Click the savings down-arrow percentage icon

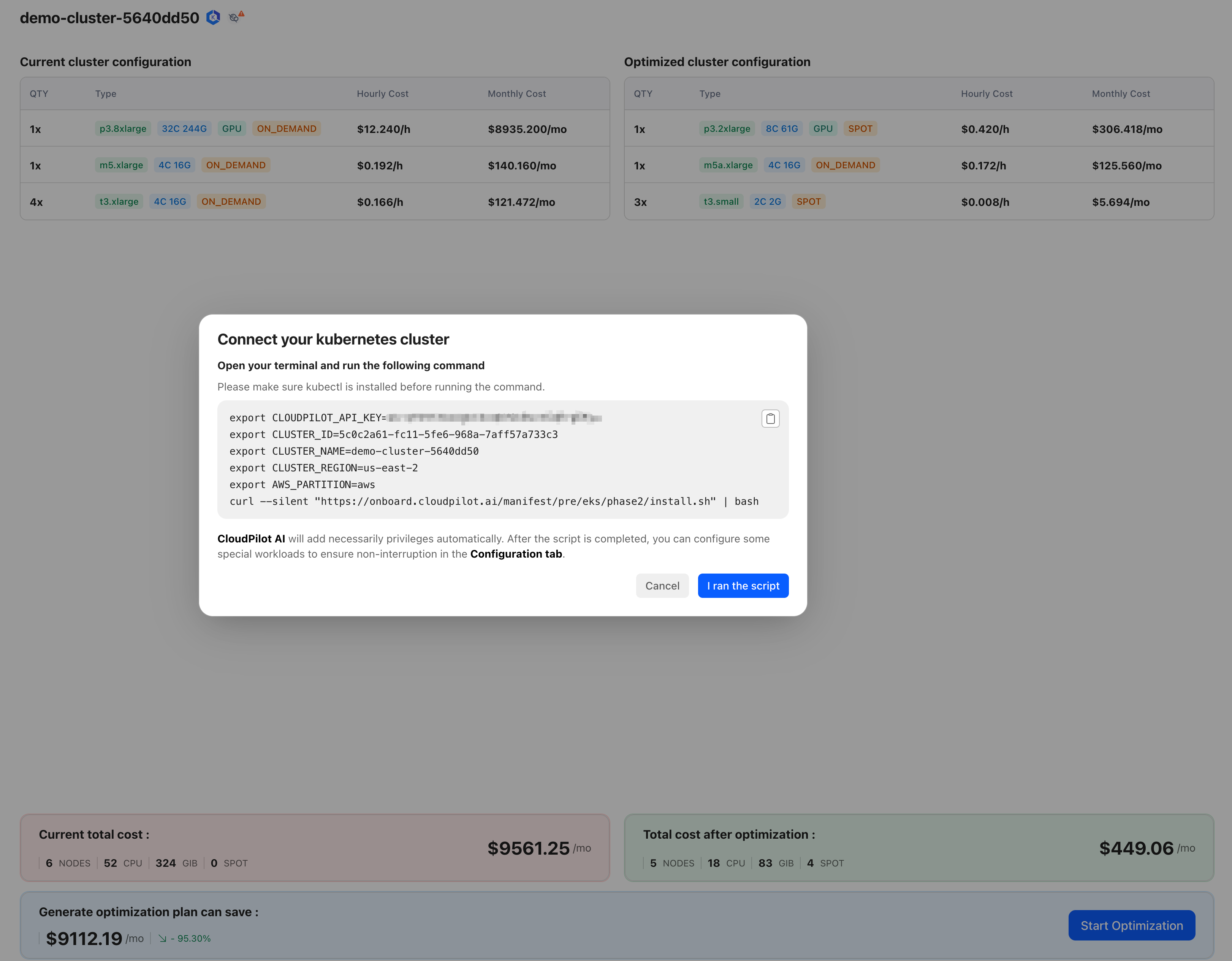click(163, 939)
